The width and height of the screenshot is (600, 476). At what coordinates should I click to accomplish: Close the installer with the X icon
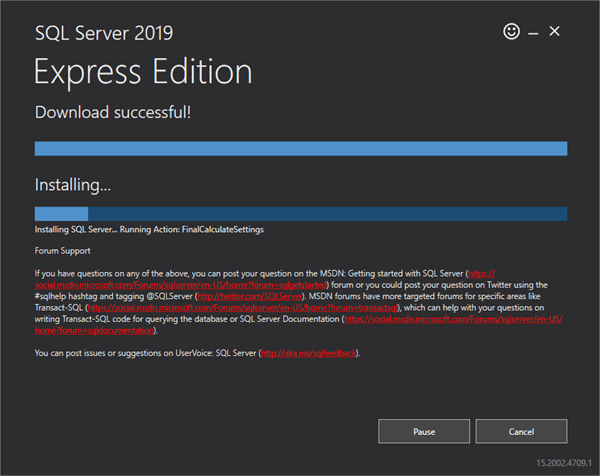554,31
